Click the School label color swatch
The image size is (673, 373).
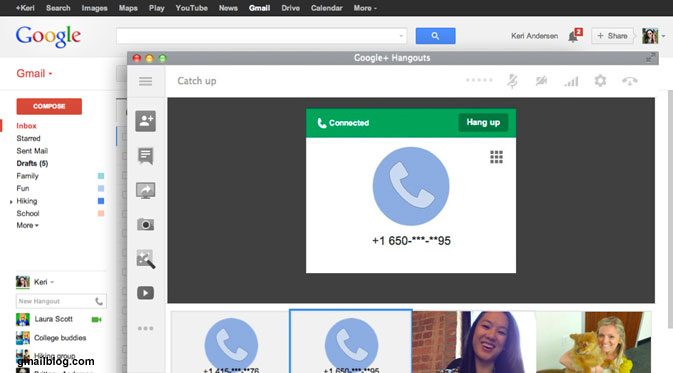(101, 213)
